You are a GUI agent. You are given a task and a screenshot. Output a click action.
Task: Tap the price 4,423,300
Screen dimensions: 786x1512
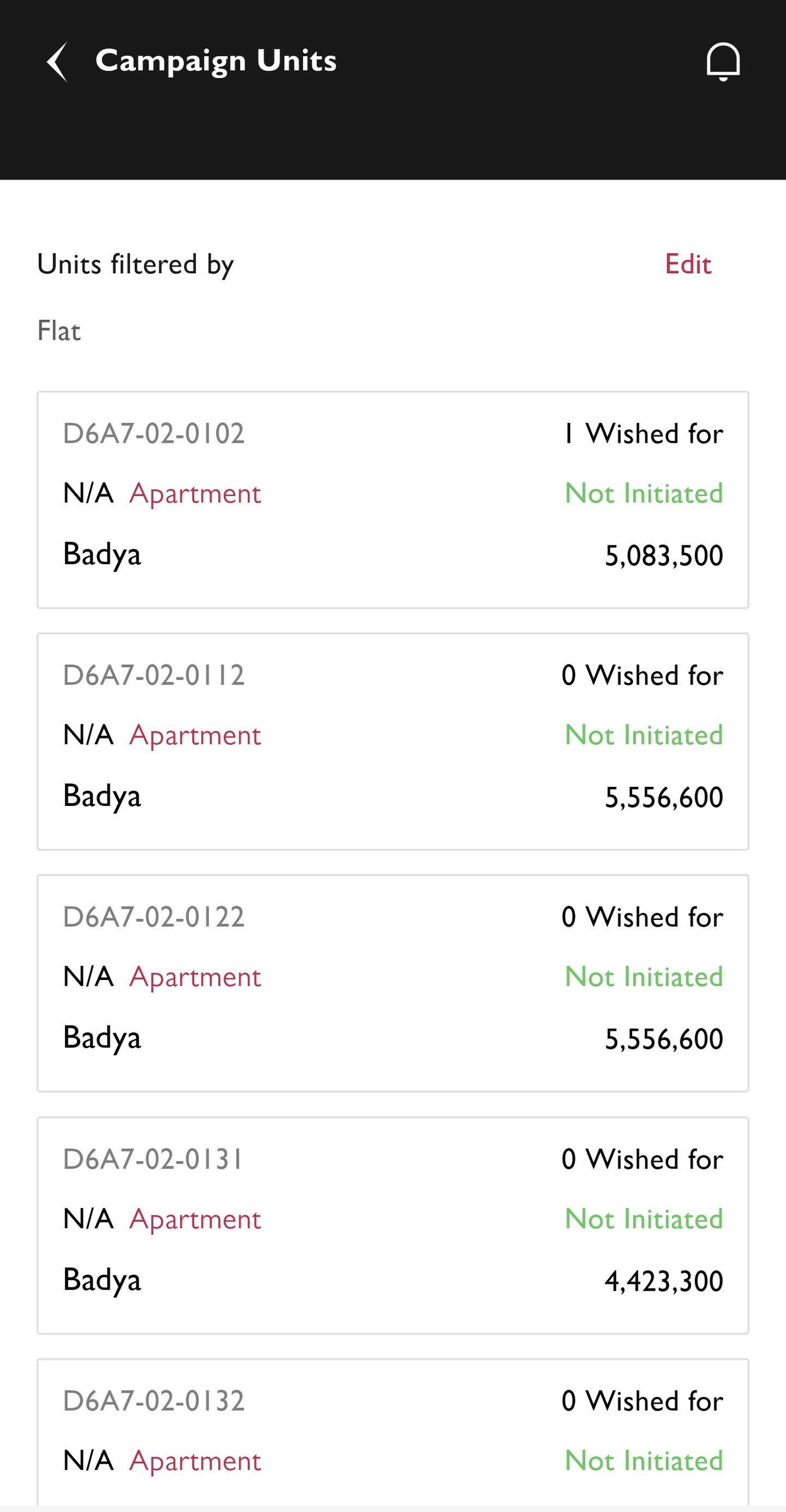click(x=663, y=1281)
